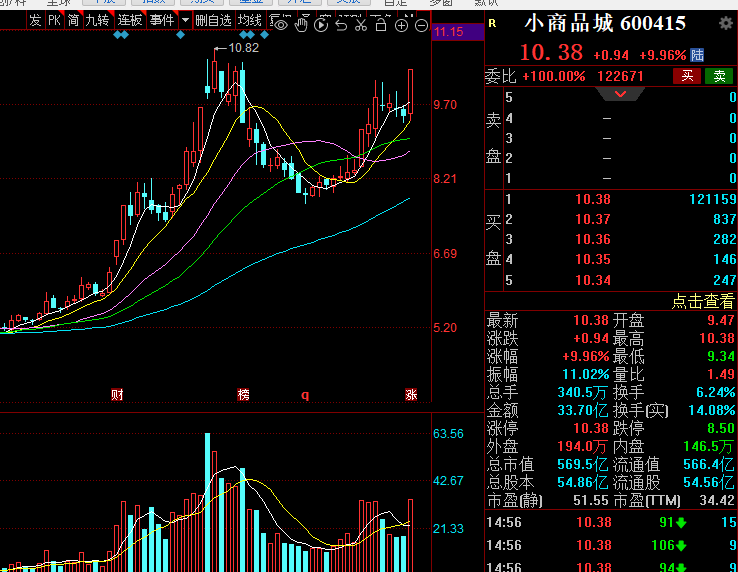The height and width of the screenshot is (572, 738).
Task: Click the single blue diamond marker below 事件
Action: click(180, 35)
